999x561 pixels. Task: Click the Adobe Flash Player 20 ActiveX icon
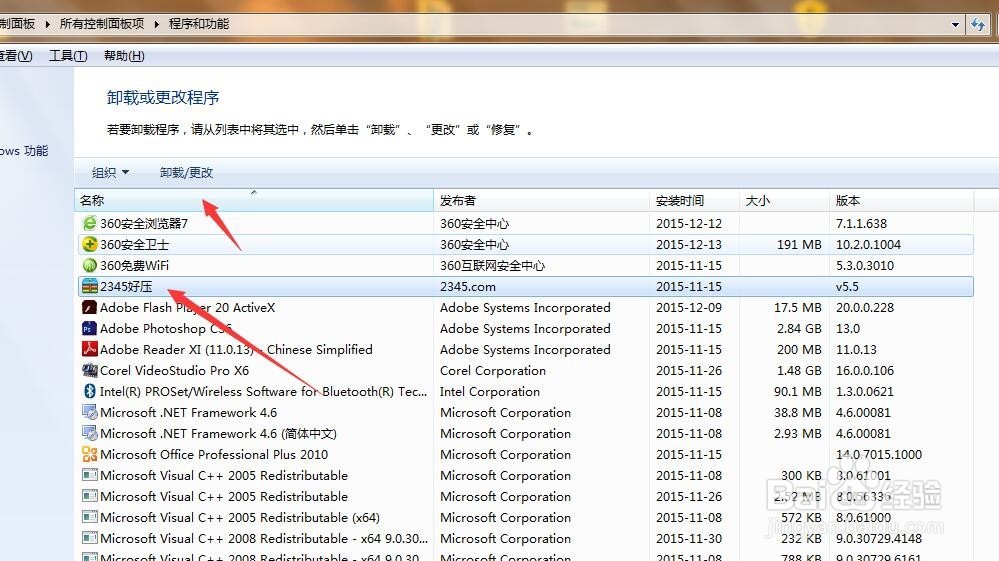tap(90, 308)
